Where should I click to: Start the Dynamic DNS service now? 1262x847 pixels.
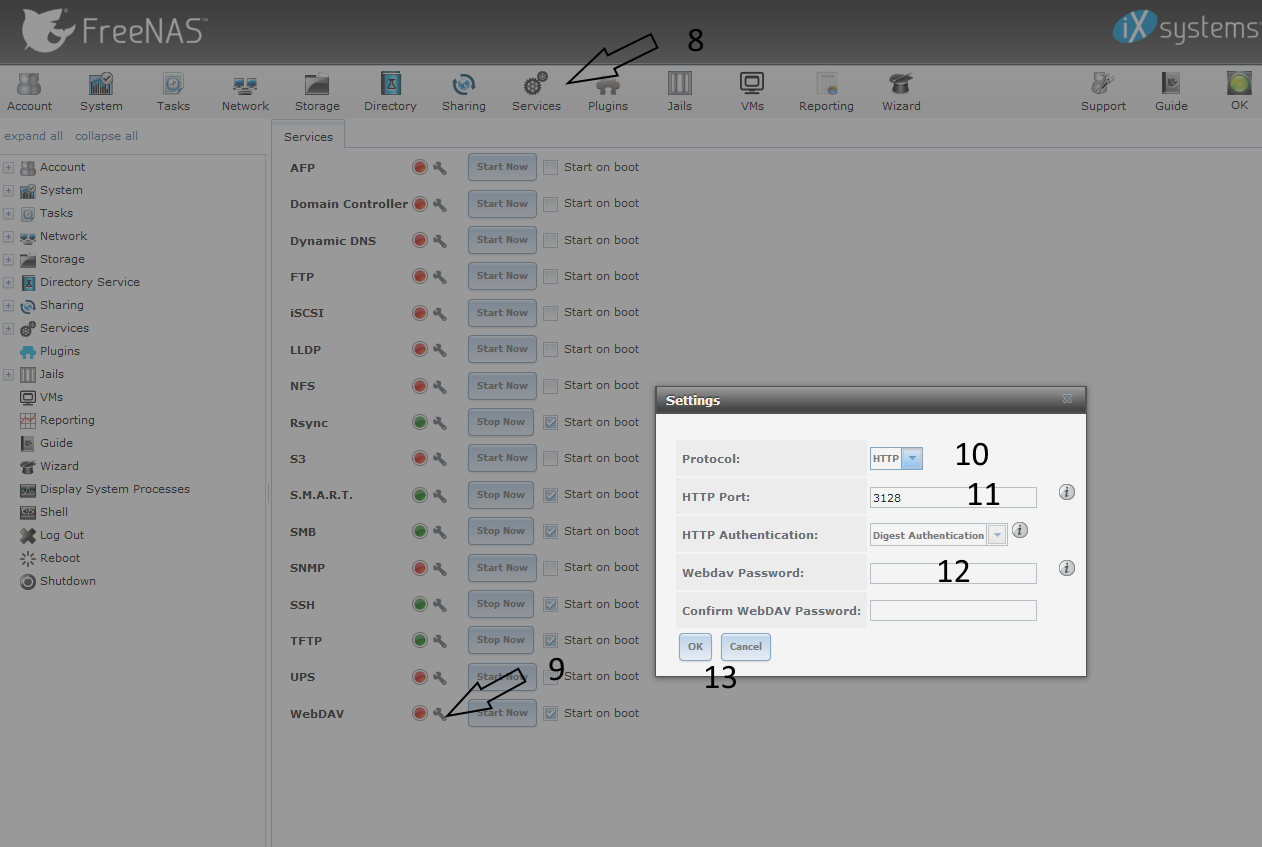coord(502,240)
